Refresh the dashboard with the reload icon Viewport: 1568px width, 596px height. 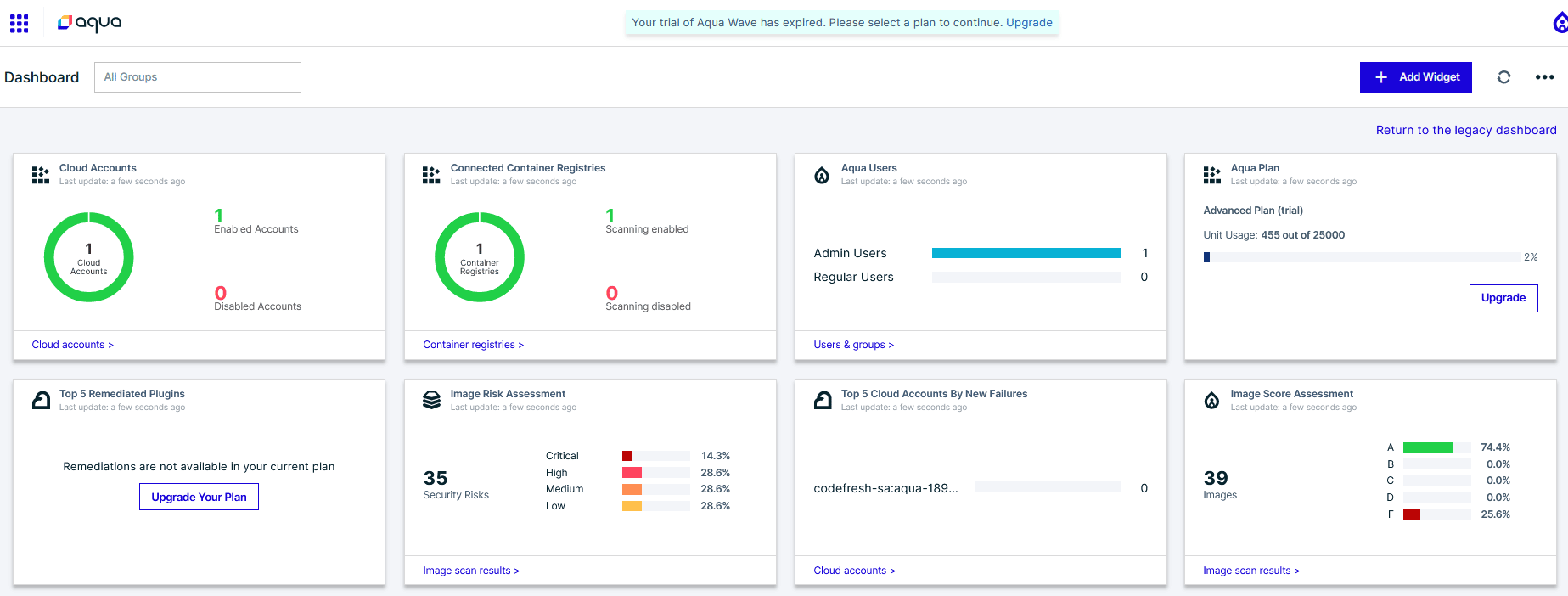click(x=1503, y=77)
